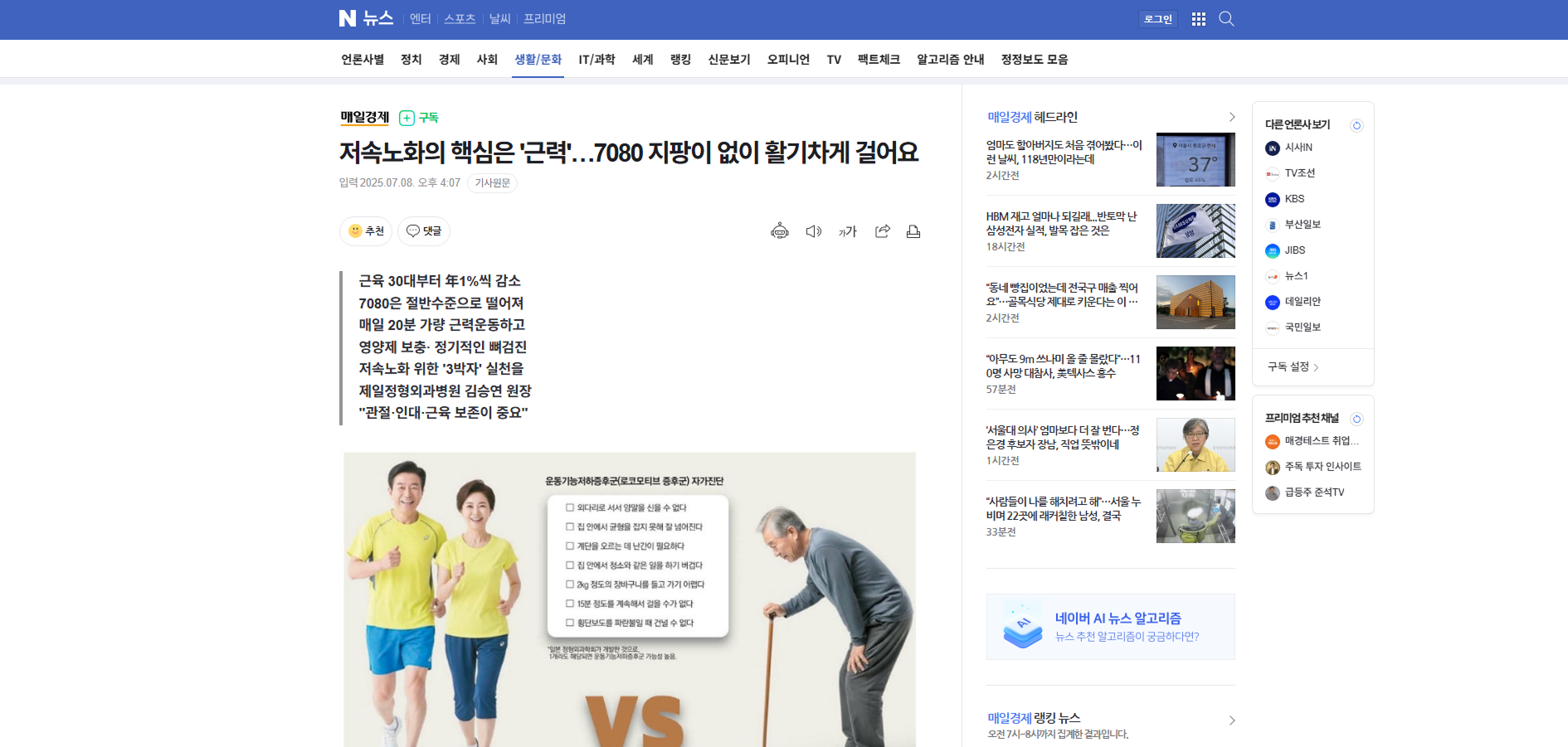Open the apps grid menu icon
The width and height of the screenshot is (1568, 747).
click(x=1198, y=19)
